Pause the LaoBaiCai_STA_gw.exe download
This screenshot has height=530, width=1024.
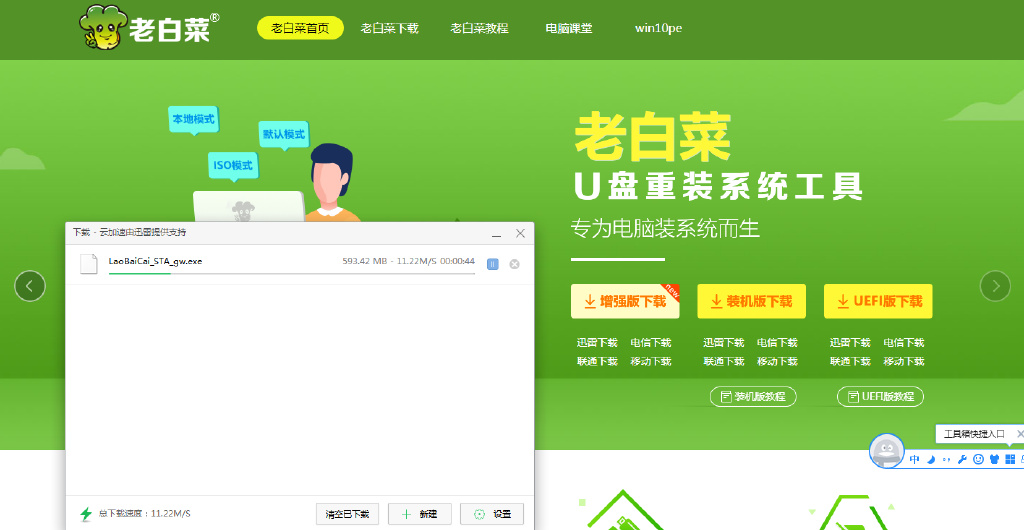[492, 264]
